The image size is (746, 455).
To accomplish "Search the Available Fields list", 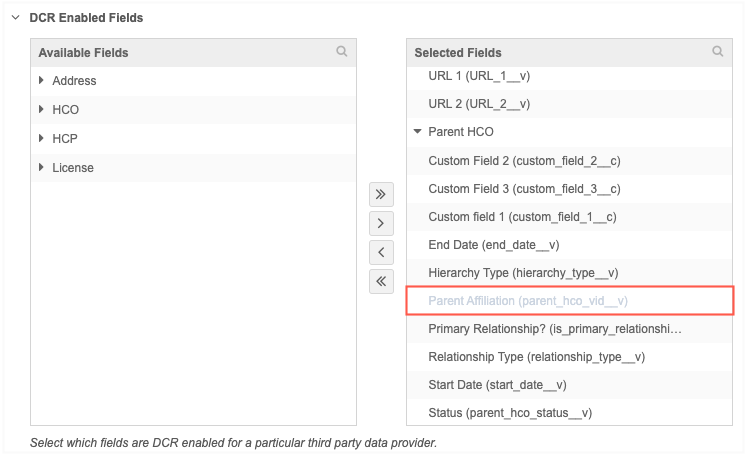I will pos(342,52).
